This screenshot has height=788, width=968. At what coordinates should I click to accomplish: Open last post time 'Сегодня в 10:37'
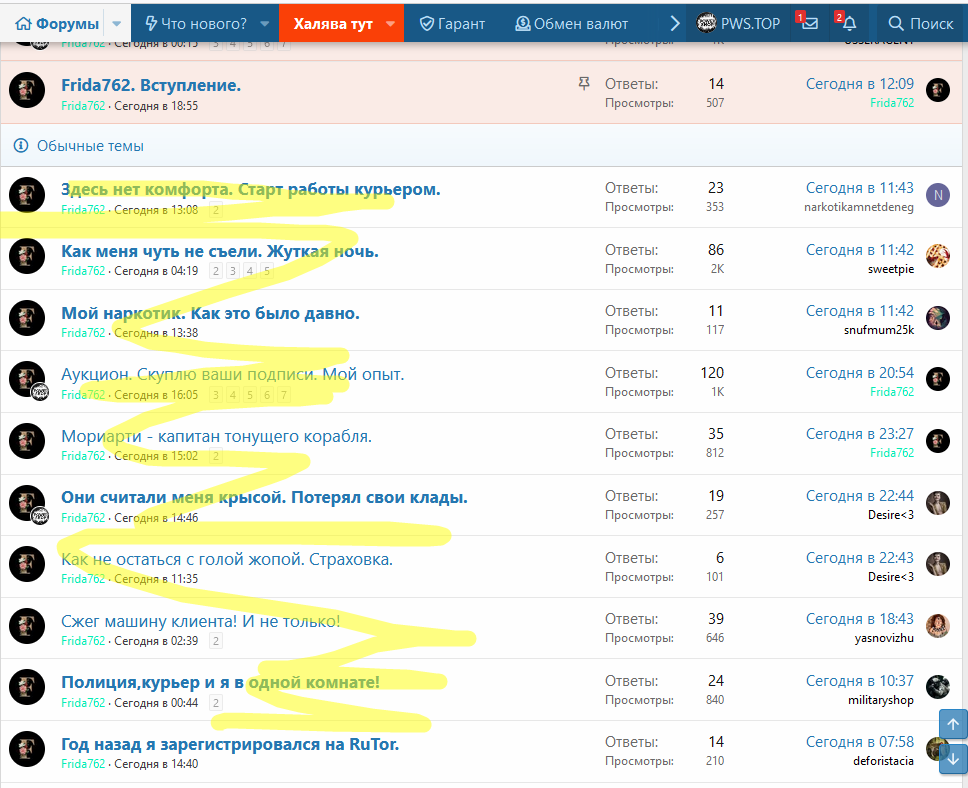[x=859, y=681]
